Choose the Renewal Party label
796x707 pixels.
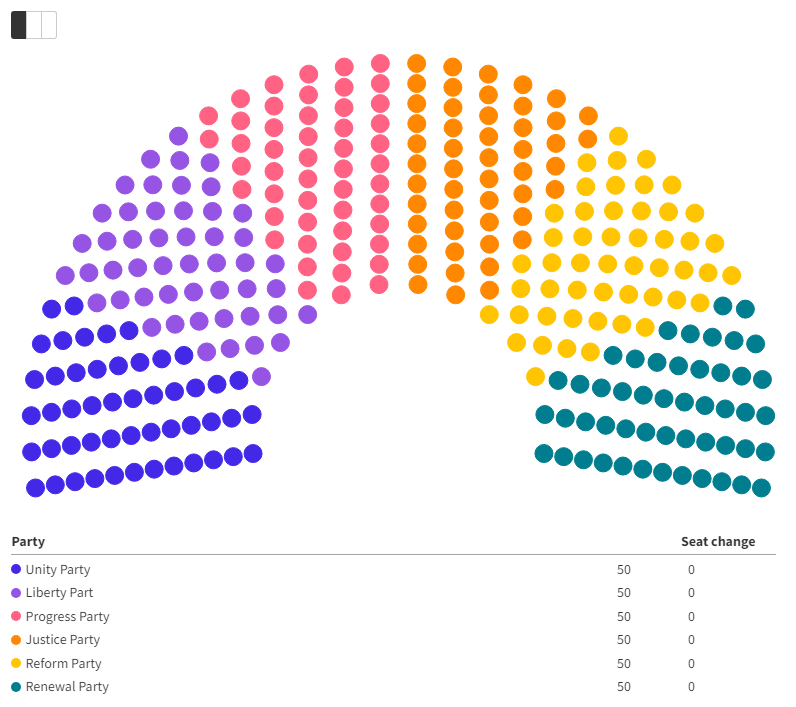67,687
